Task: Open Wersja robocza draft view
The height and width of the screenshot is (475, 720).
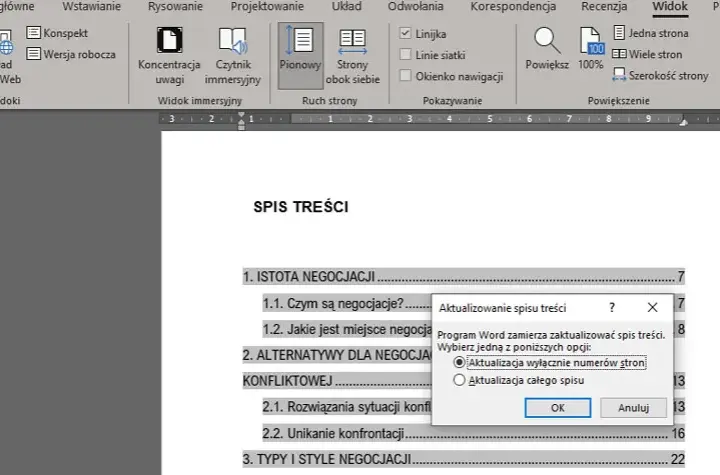Action: 71,54
